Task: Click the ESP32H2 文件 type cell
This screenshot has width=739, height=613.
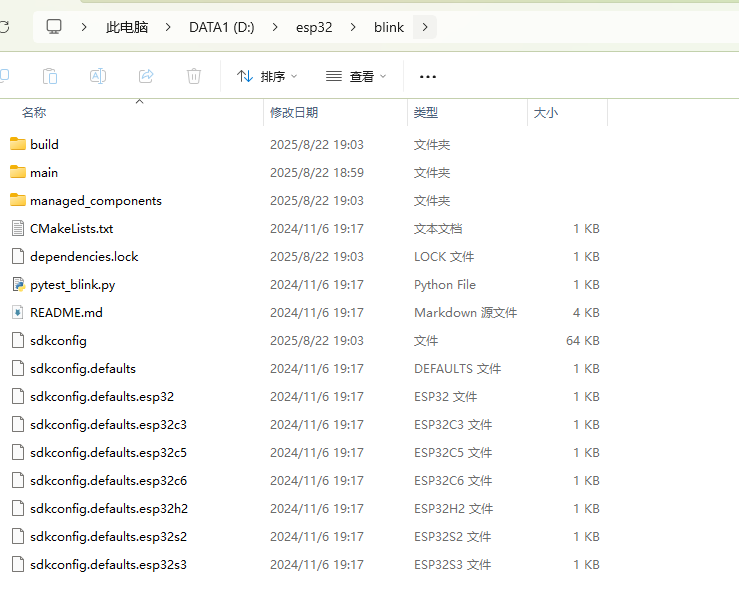Action: [453, 508]
